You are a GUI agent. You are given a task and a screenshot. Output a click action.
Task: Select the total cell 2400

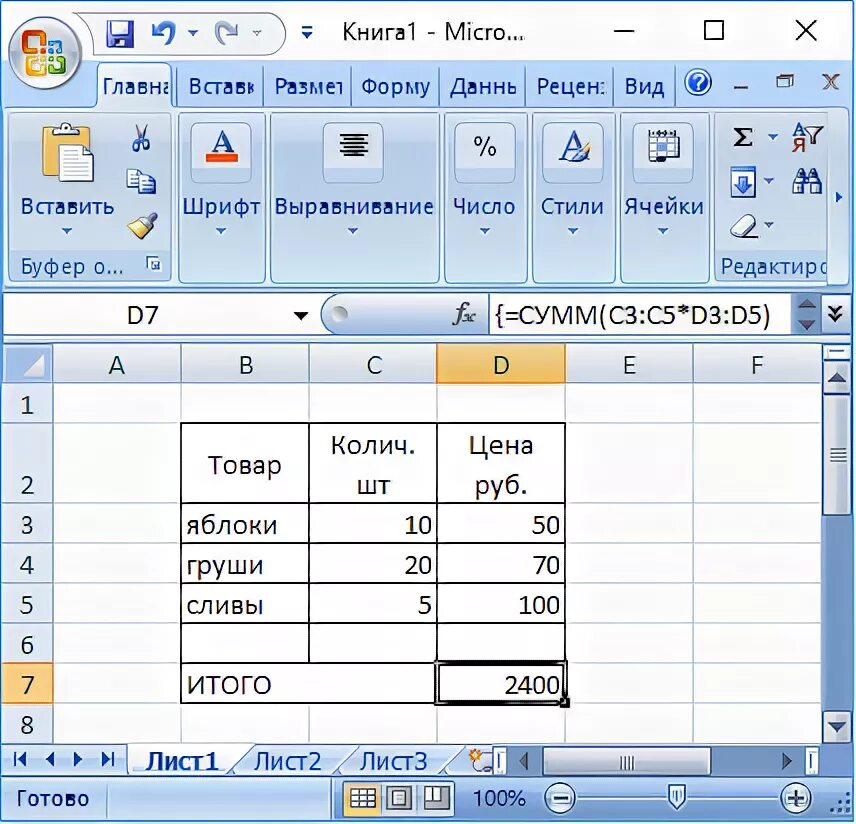click(501, 684)
